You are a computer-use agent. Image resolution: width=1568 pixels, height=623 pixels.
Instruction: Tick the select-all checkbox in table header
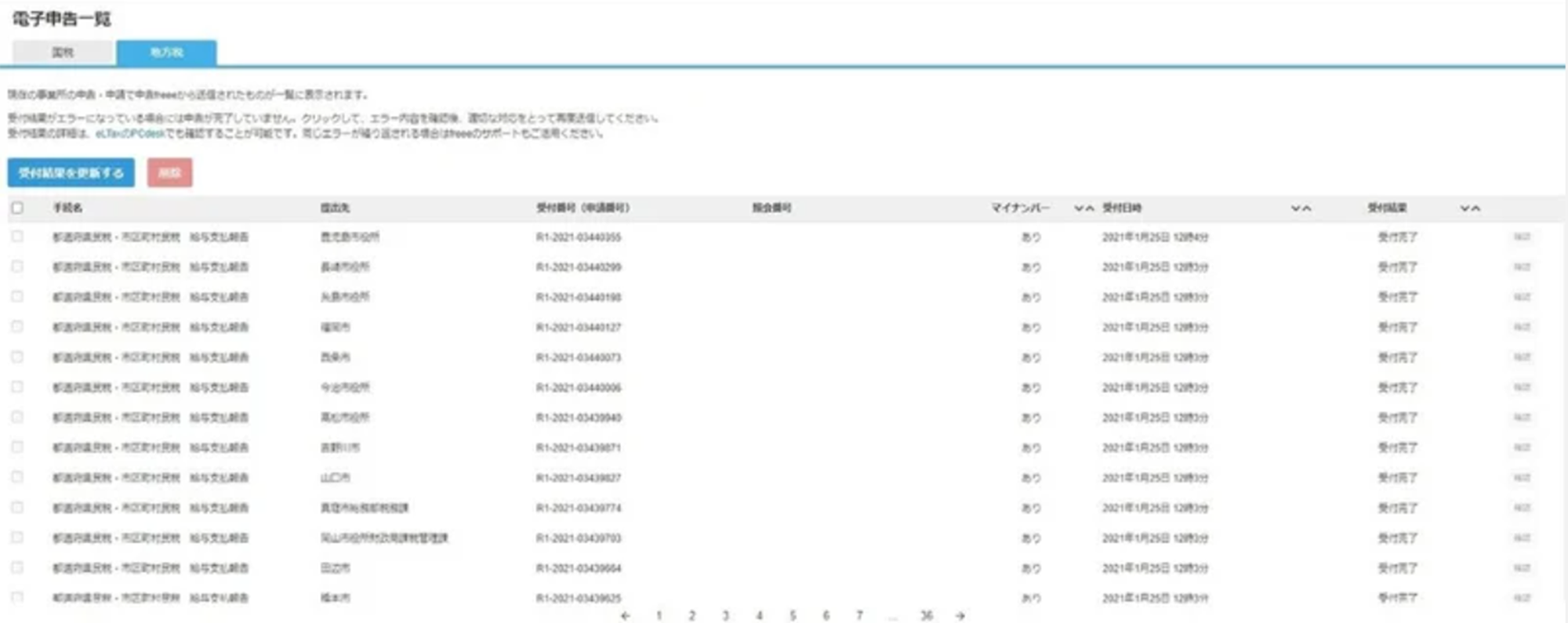[17, 208]
